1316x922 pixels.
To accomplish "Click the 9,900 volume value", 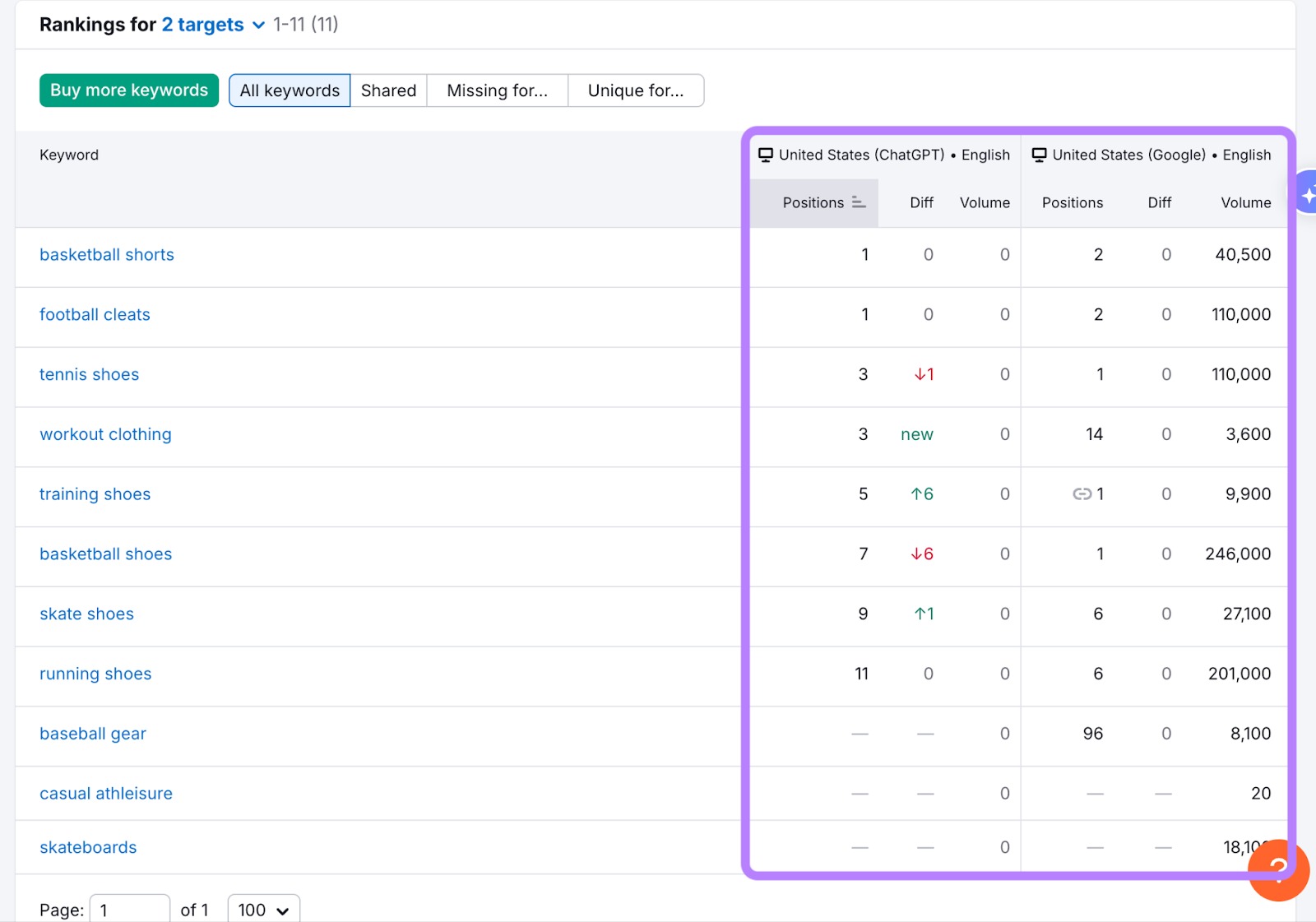I will point(1248,494).
